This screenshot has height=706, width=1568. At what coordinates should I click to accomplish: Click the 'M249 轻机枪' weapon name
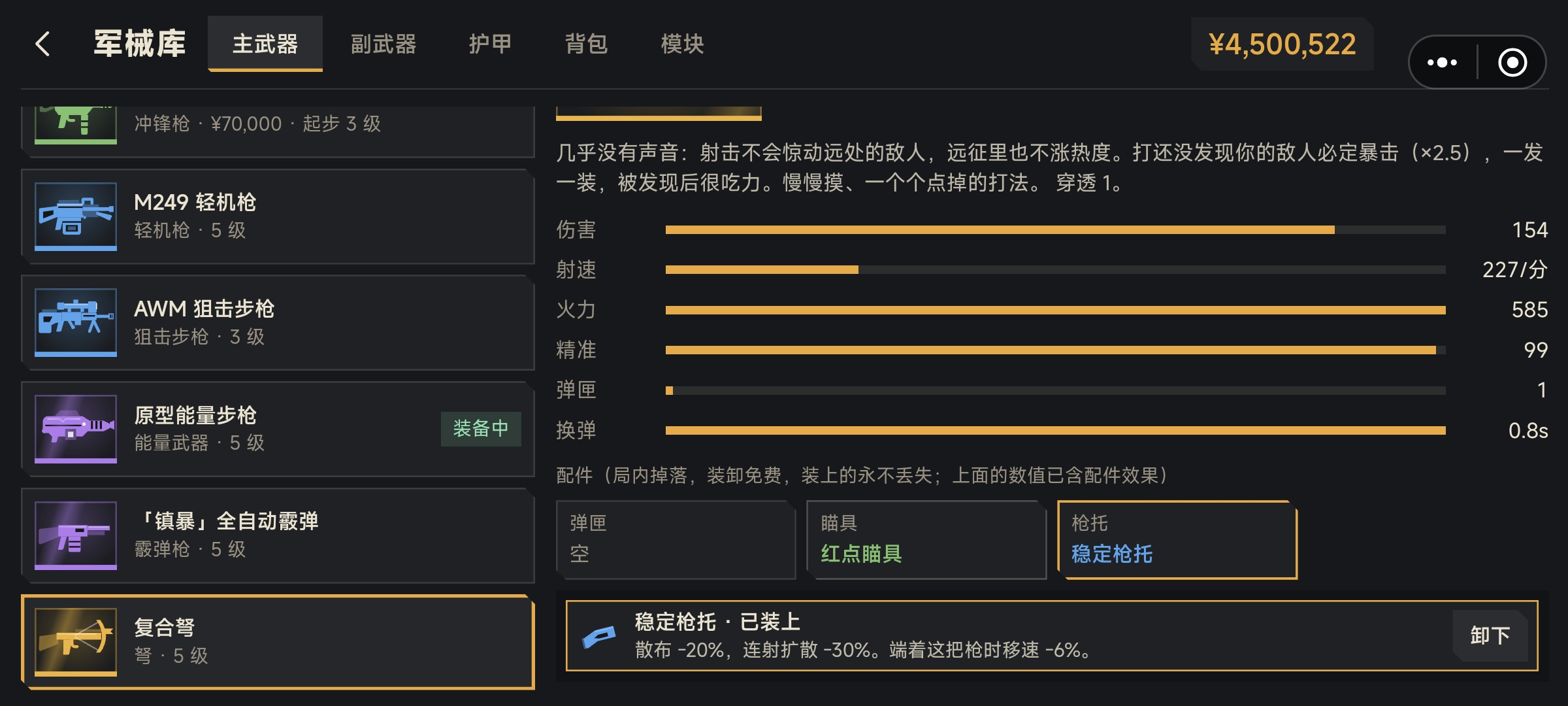point(195,202)
